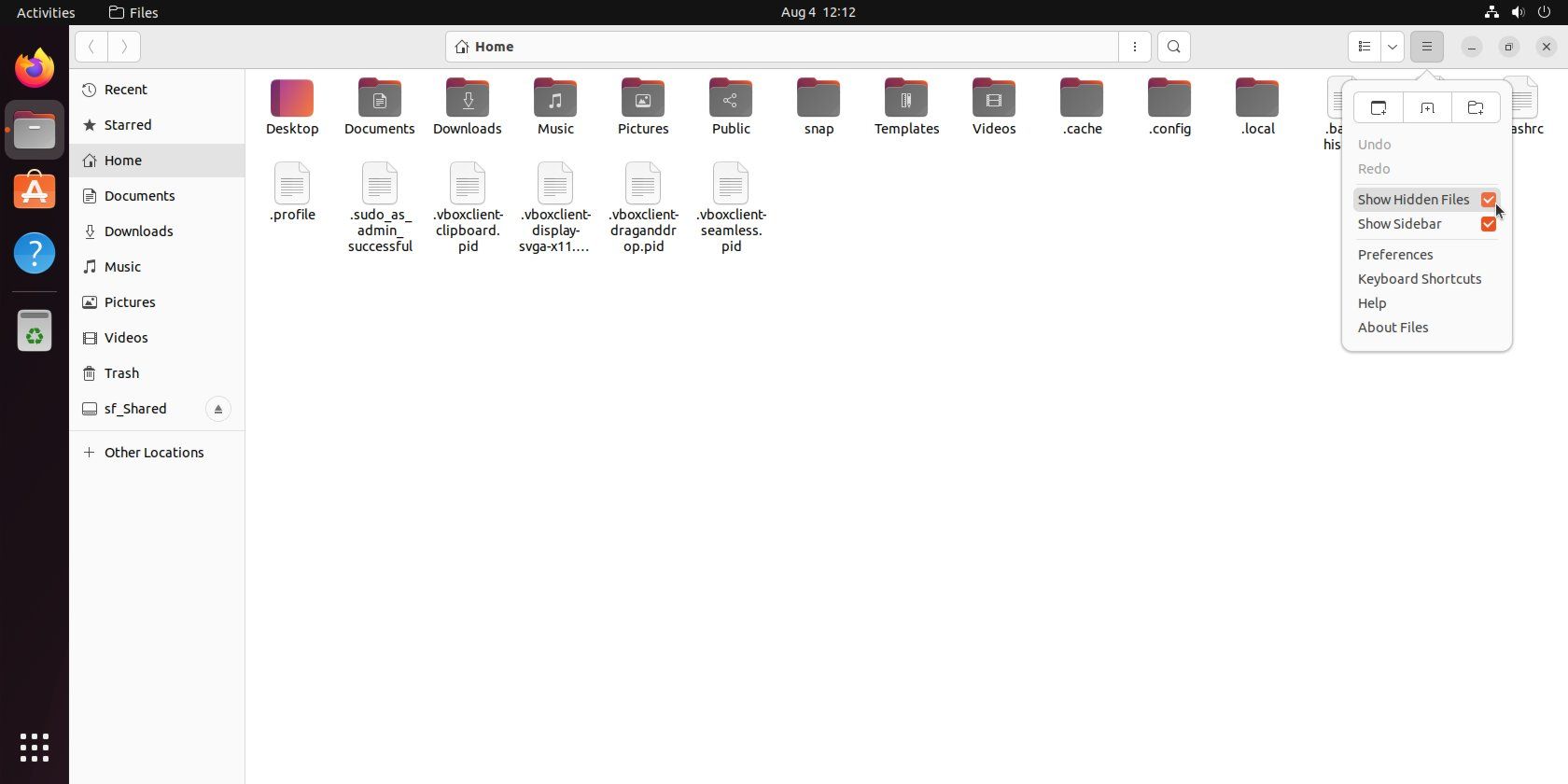Image resolution: width=1568 pixels, height=784 pixels.
Task: Open Trash from the dock
Action: [x=35, y=330]
